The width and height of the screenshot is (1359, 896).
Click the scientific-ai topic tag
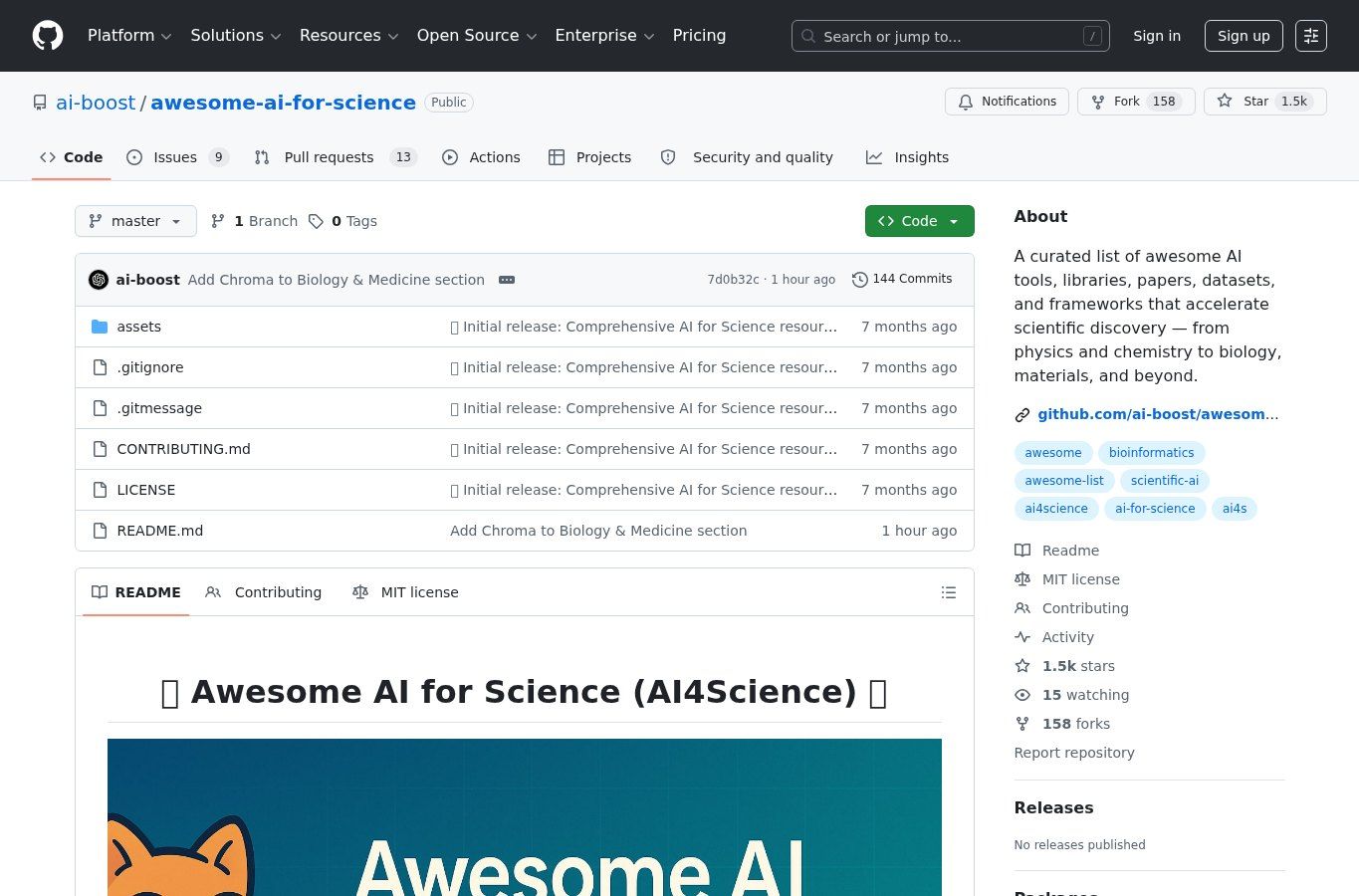point(1165,481)
